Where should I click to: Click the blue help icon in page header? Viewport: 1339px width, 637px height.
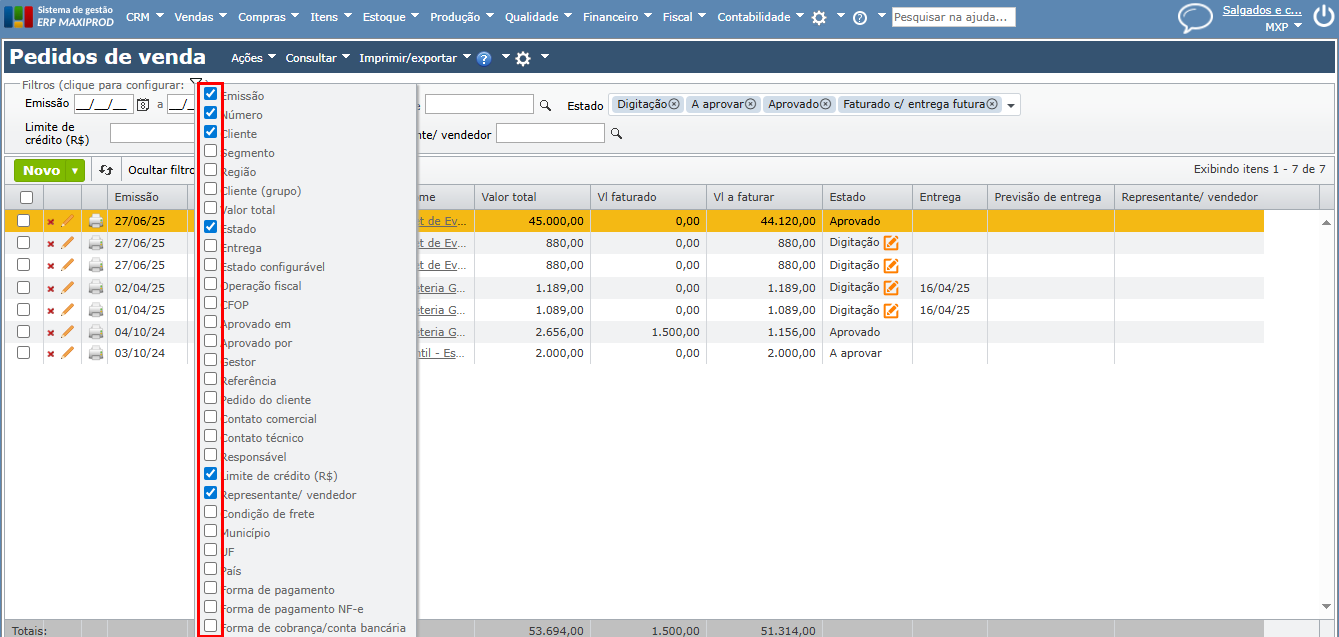[x=484, y=58]
